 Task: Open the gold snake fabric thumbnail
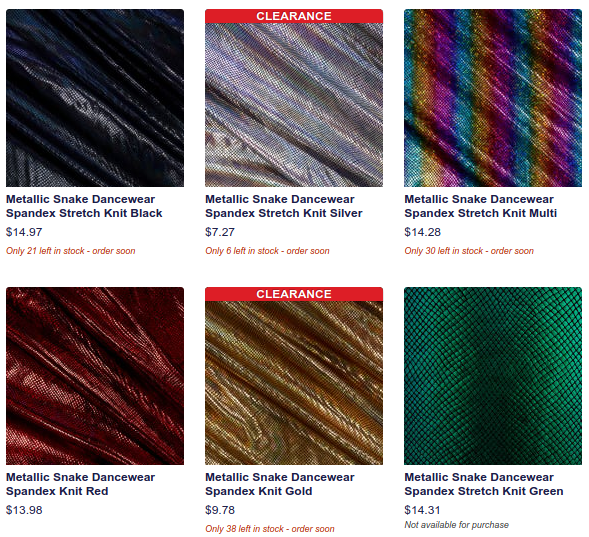click(294, 376)
